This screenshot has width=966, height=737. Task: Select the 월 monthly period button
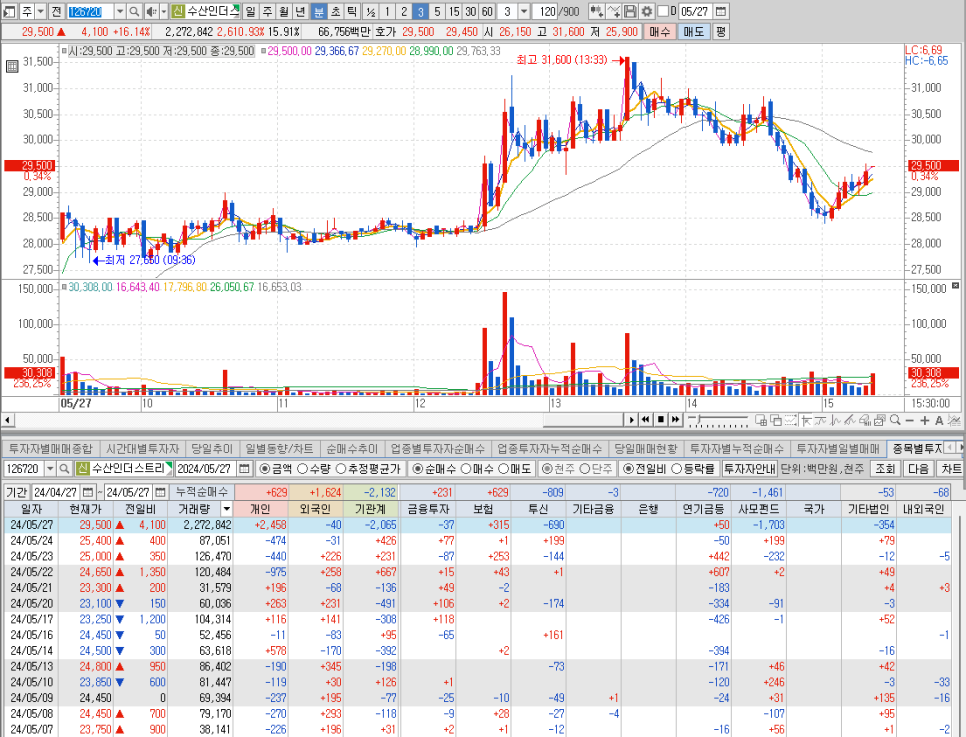point(283,11)
